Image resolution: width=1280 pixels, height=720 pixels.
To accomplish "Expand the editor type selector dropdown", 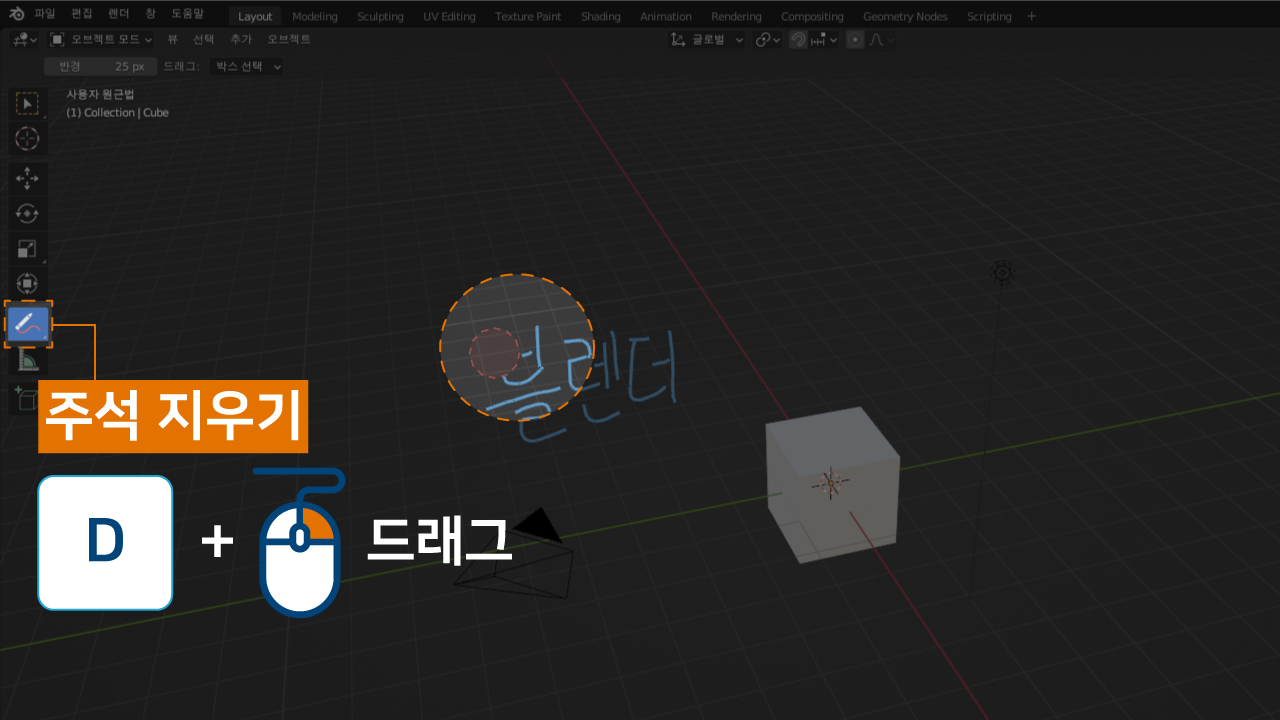I will point(25,39).
